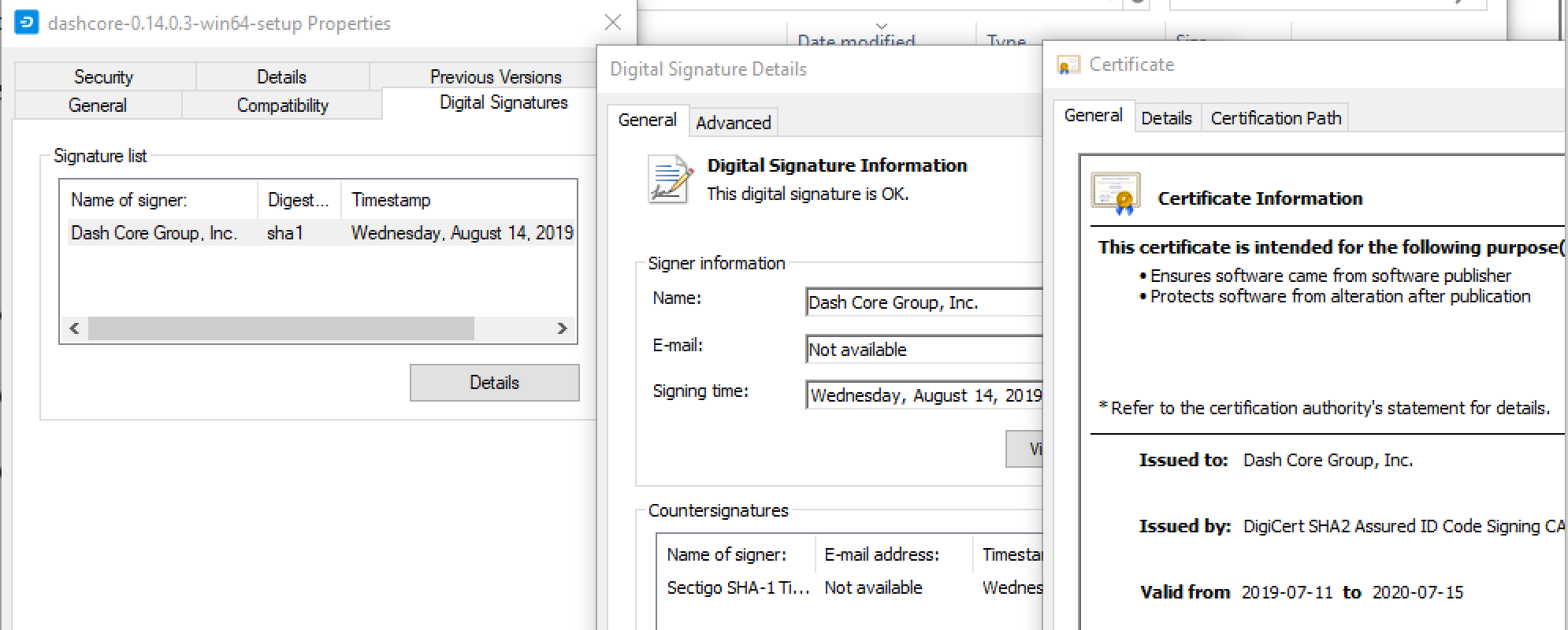Select General tab in Digital Signature Details
The image size is (1568, 630).
point(648,120)
